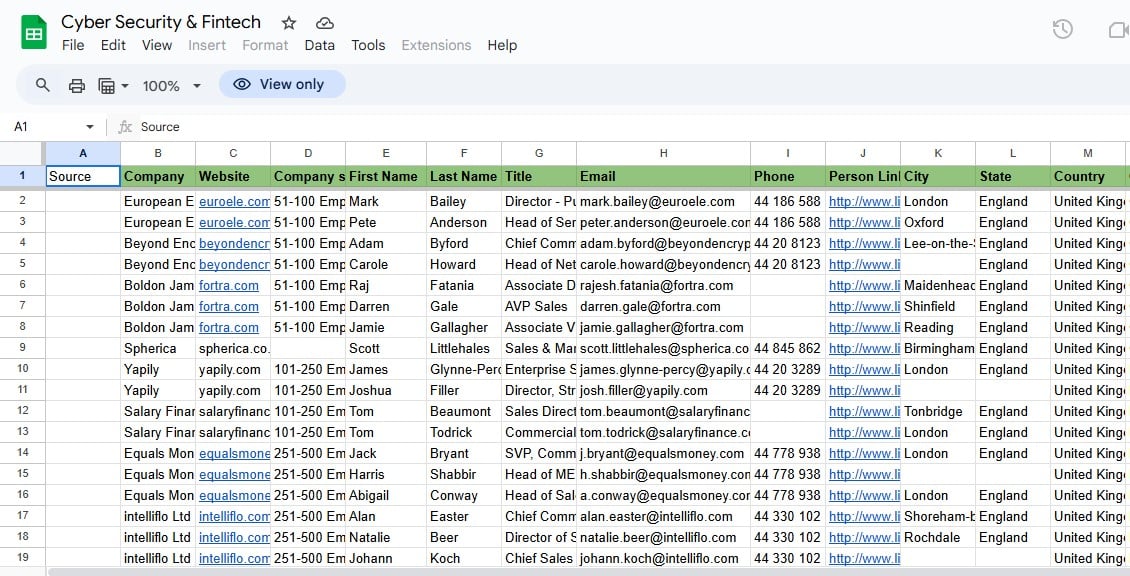Click the Google Sheets logo
This screenshot has width=1130, height=576.
point(33,31)
